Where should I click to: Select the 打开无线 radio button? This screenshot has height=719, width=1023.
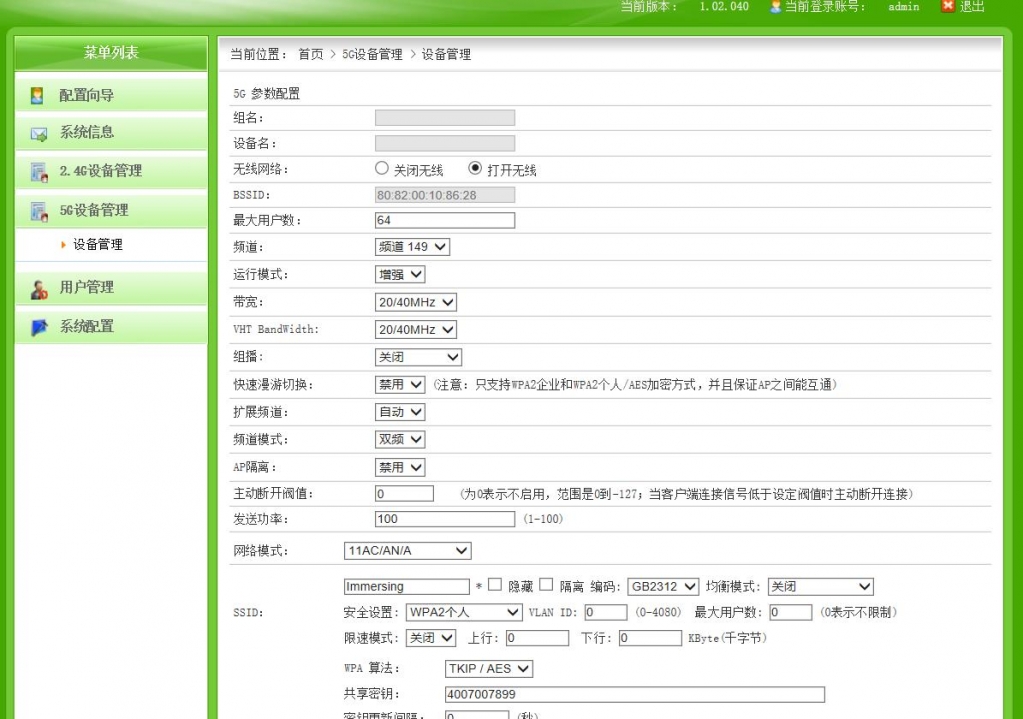pos(475,168)
